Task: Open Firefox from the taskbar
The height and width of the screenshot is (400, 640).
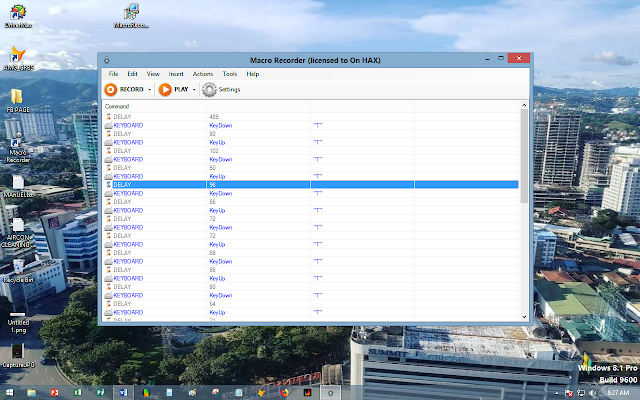Action: pos(284,393)
